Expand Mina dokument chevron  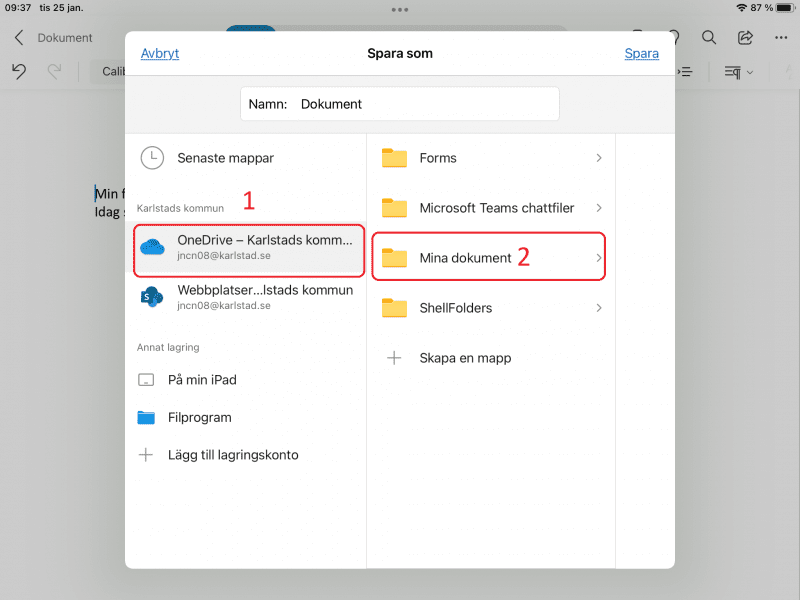point(599,258)
